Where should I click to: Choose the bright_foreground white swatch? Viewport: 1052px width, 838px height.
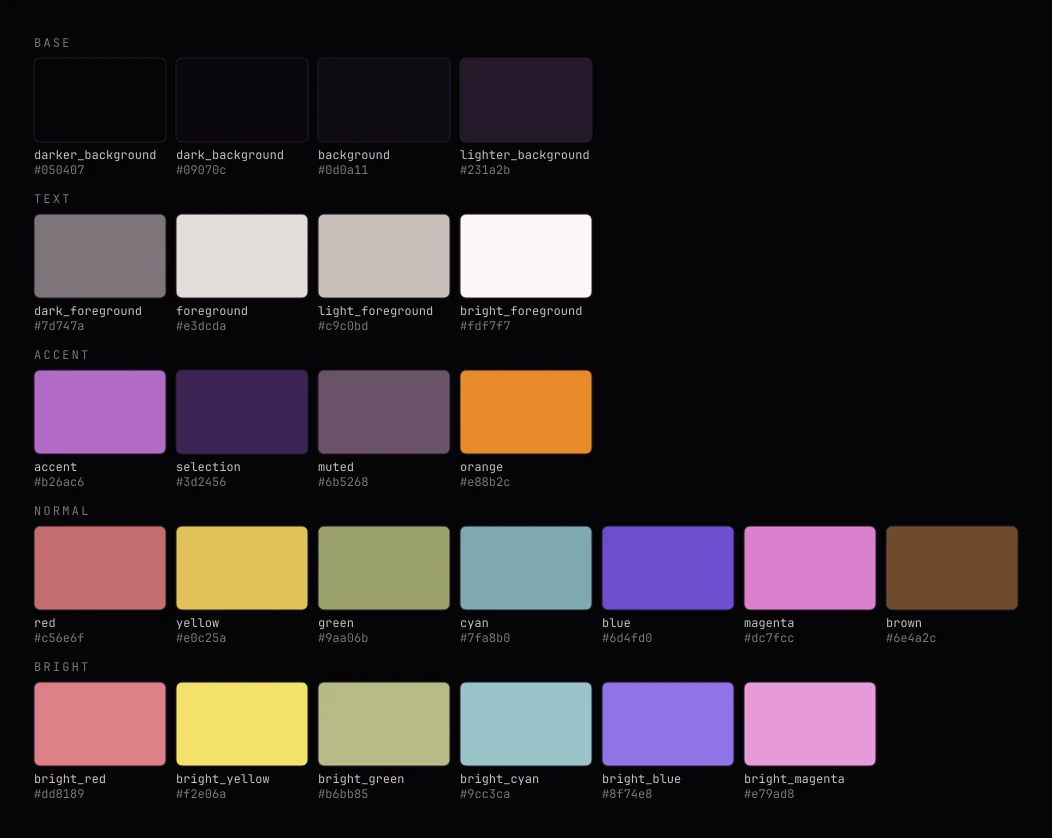[x=526, y=256]
